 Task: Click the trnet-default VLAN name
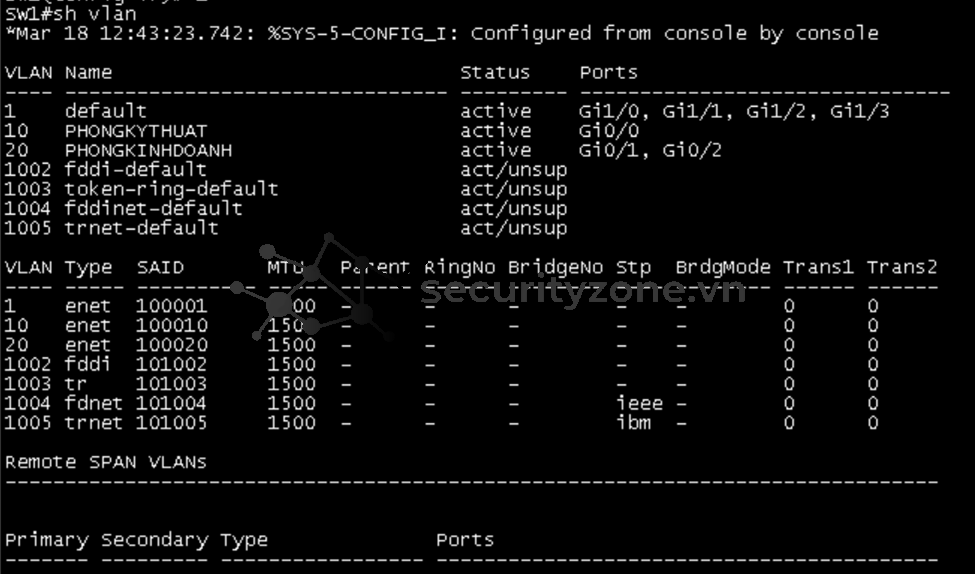(x=142, y=228)
